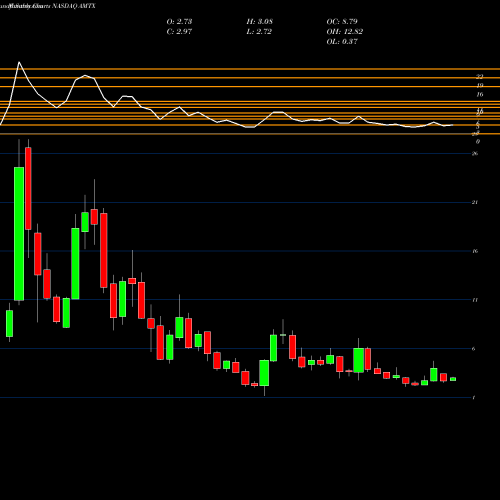This screenshot has width=500, height=500.
Task: Click the '0' indicator axis label
Action: 478,141
